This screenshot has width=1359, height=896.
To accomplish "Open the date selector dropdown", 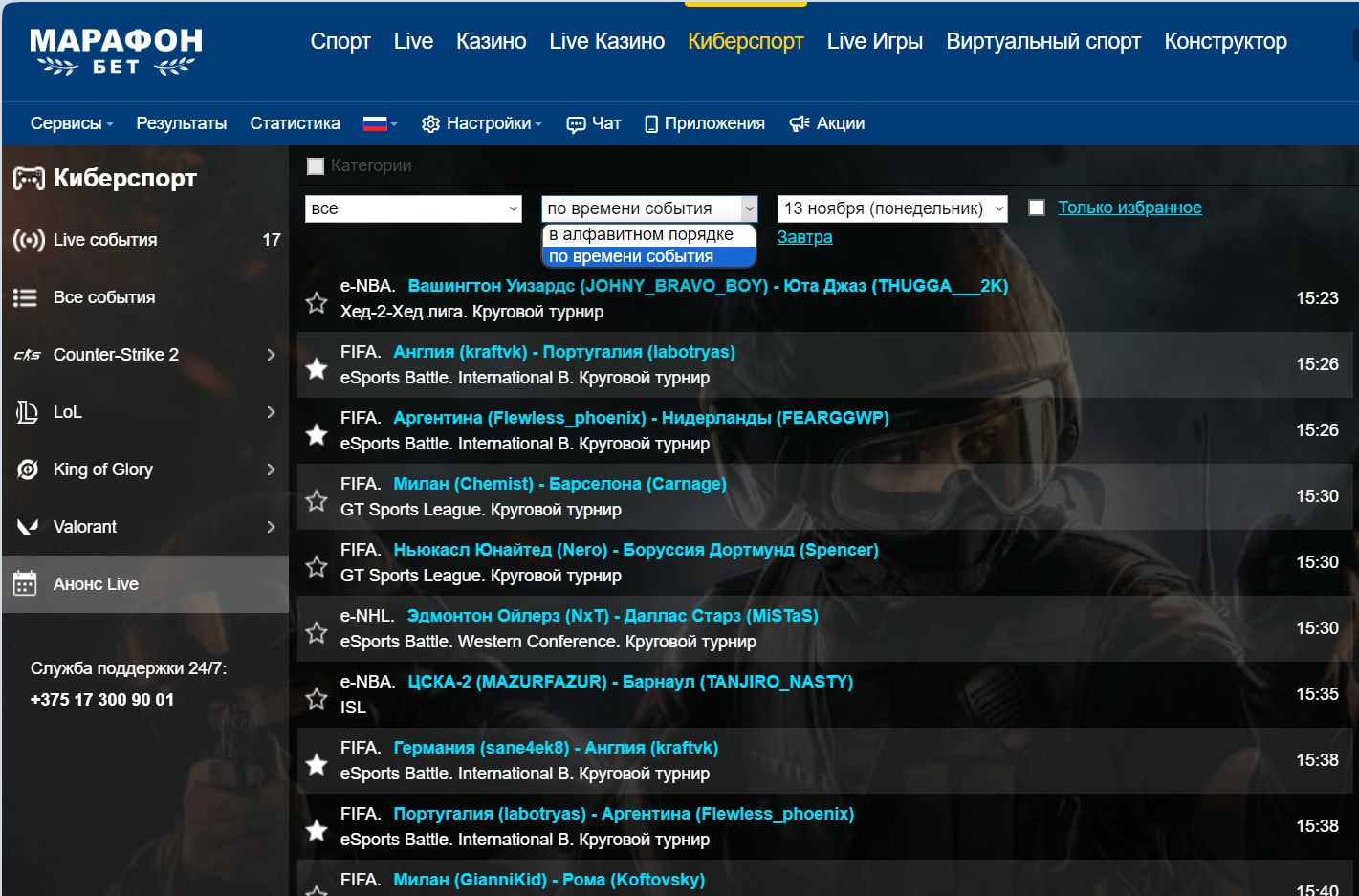I will [x=892, y=208].
